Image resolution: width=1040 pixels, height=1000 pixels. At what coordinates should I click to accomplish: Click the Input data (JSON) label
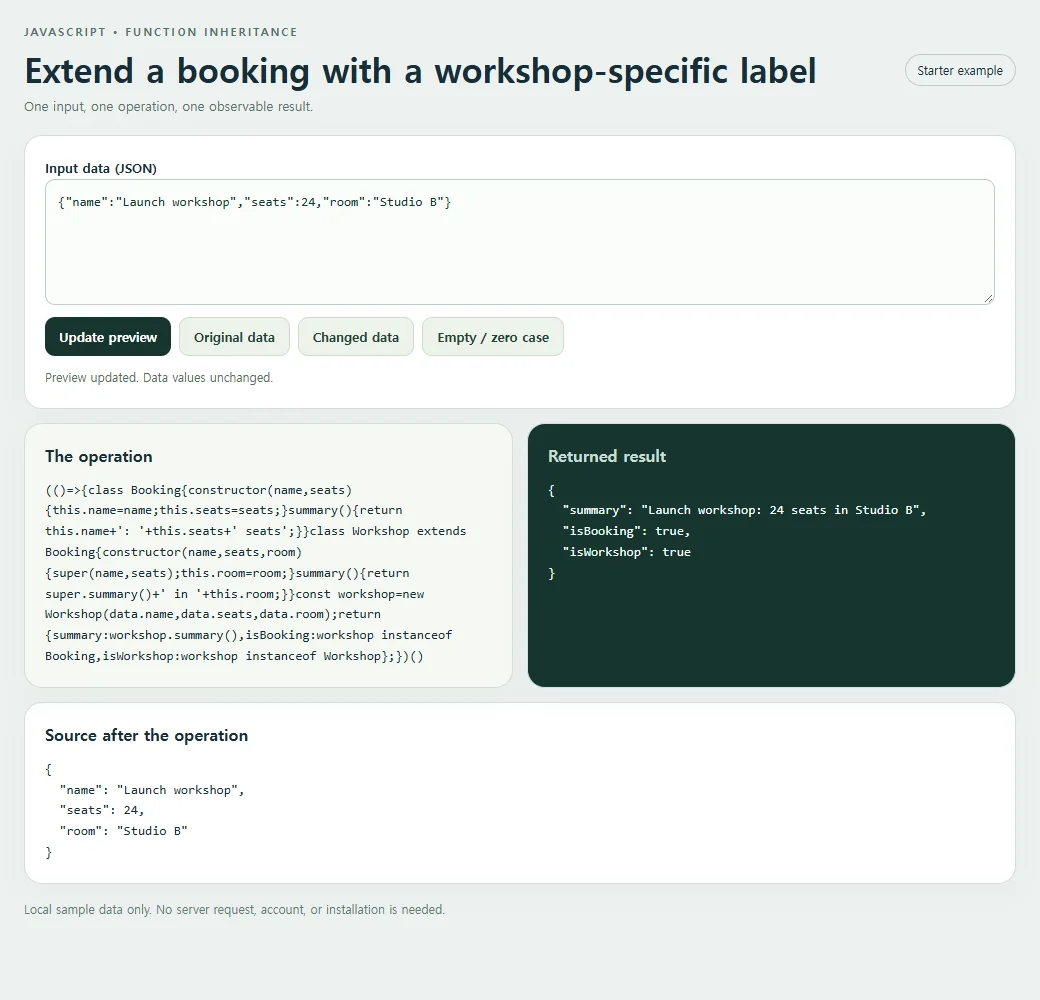point(101,168)
